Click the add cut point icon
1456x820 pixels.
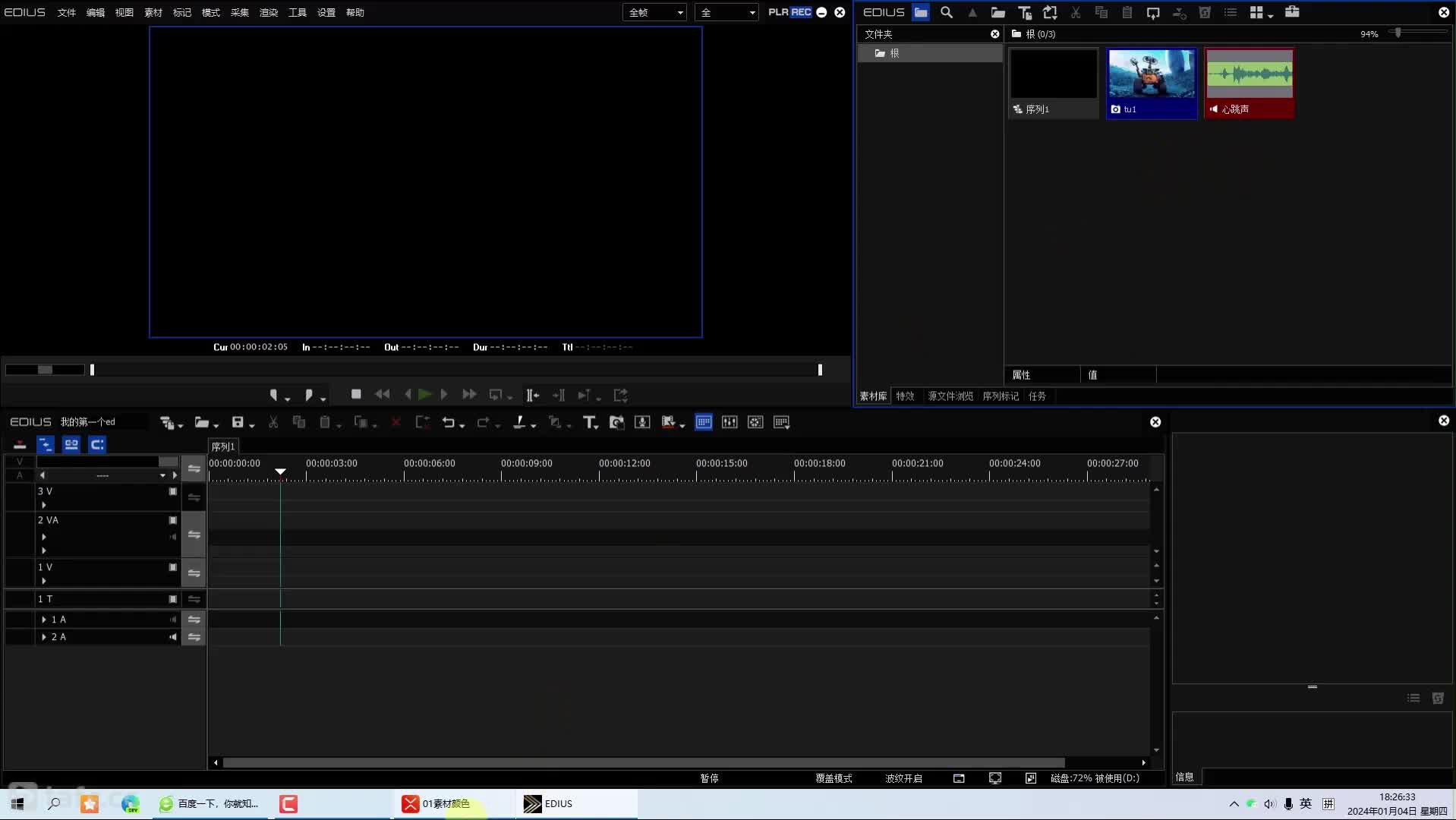tap(519, 422)
